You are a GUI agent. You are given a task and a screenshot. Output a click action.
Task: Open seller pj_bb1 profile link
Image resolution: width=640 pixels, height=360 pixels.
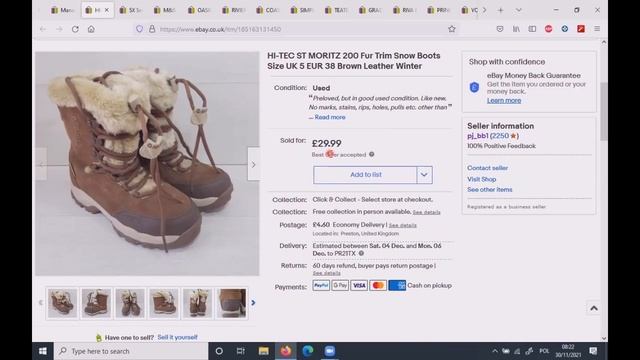point(478,136)
